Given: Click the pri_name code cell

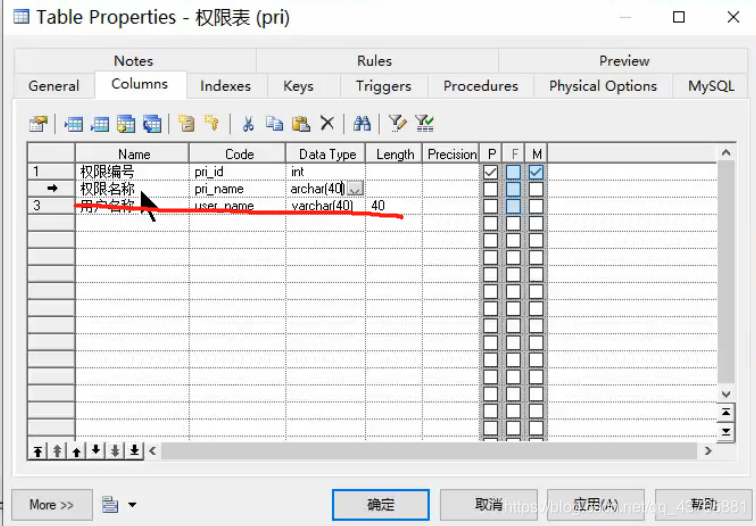Looking at the screenshot, I should 237,189.
